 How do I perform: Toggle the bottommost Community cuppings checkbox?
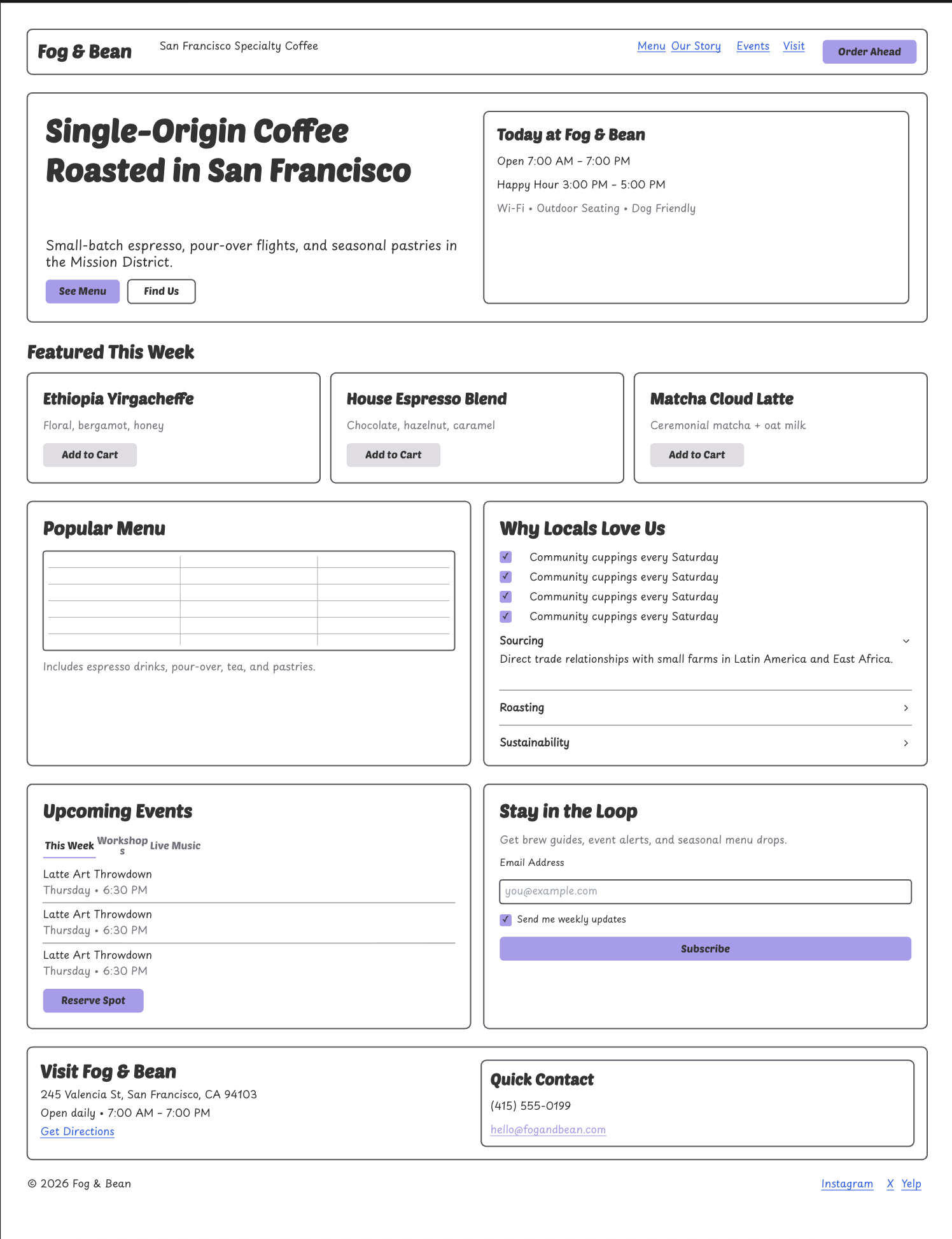click(506, 616)
